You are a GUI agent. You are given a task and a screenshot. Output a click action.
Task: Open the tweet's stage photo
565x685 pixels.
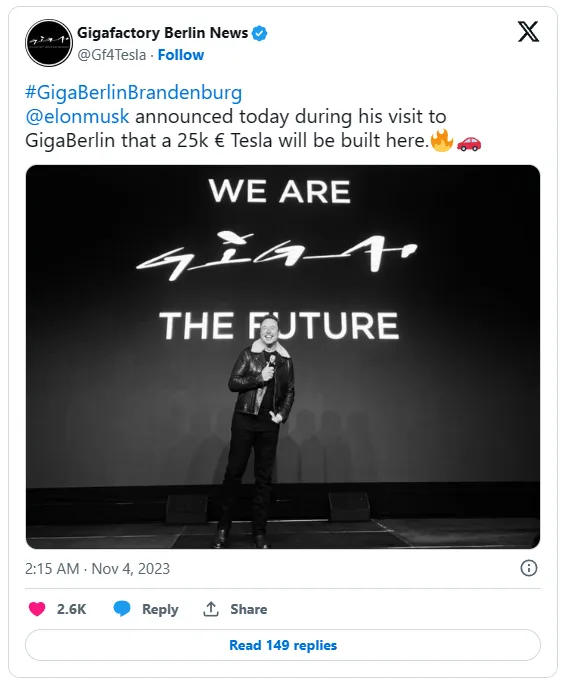(x=283, y=356)
